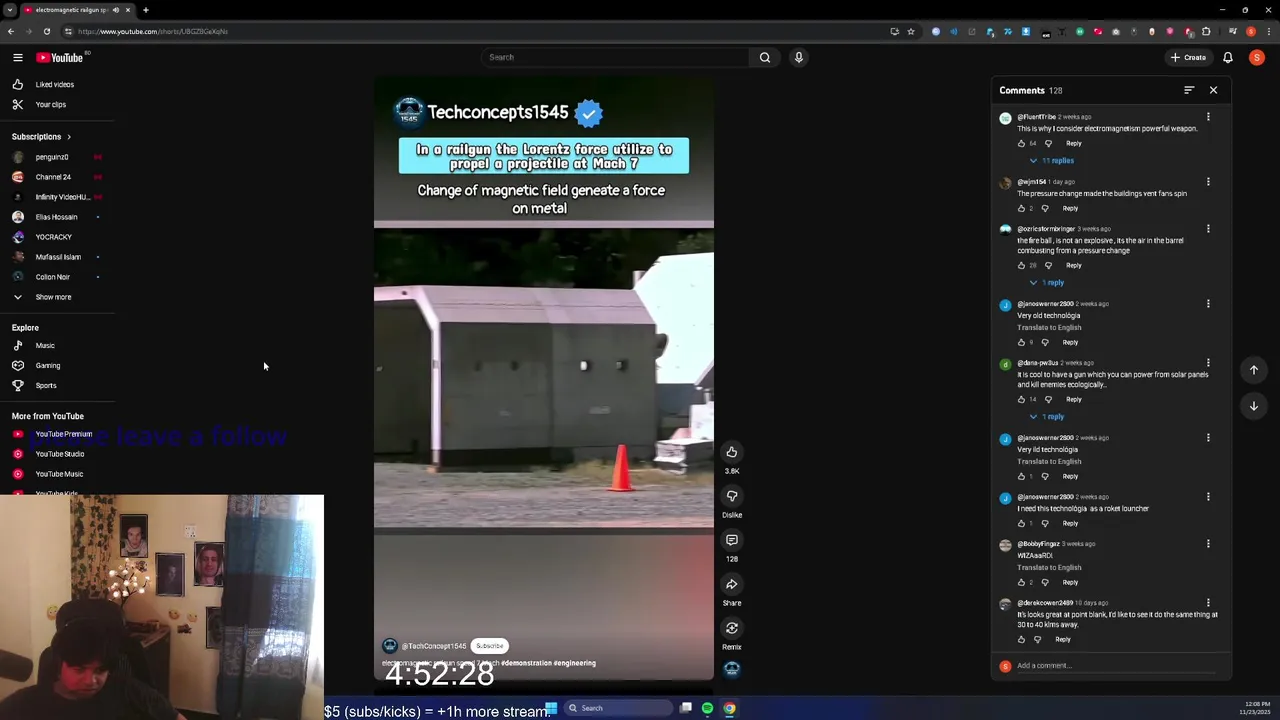Go back in the browser
The width and height of the screenshot is (1280, 720).
click(x=11, y=31)
